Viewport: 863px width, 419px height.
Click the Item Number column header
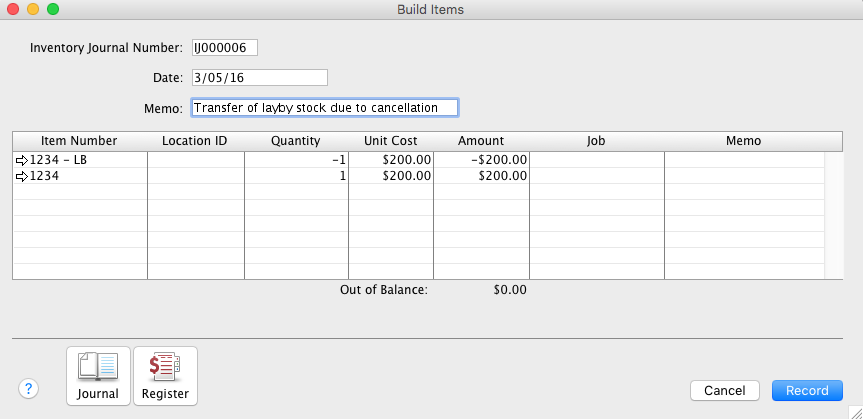point(79,141)
